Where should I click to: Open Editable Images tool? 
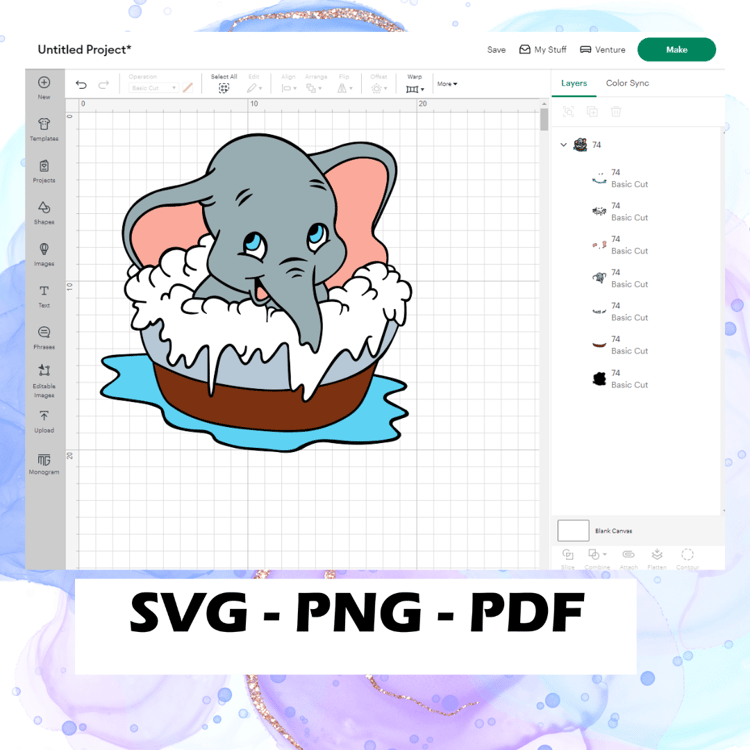coord(44,381)
